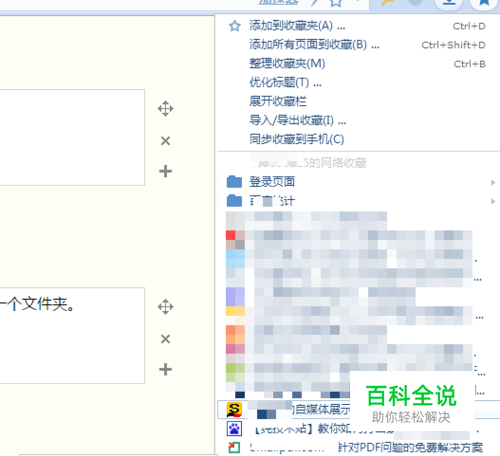Remove the 一个文件夹 box with X icon
500x456 pixels.
166,339
